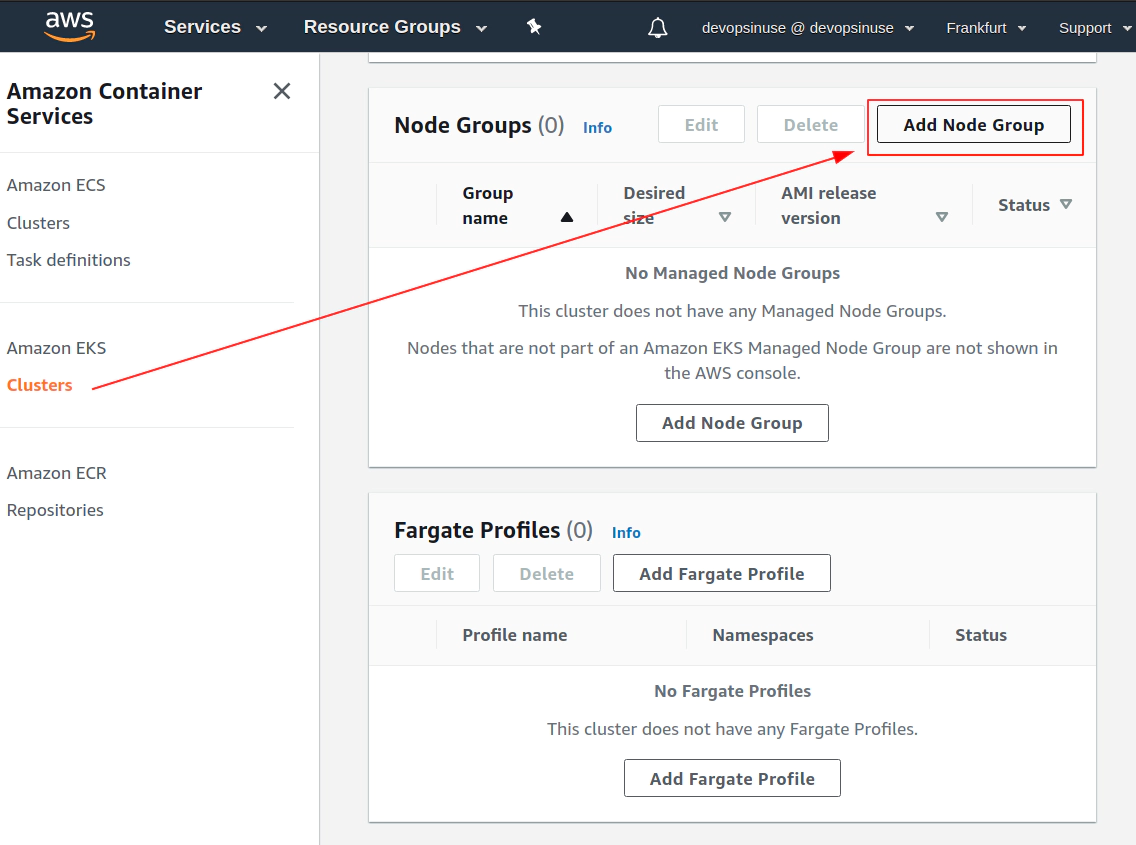1136x845 pixels.
Task: Click the Amazon ECS sidebar heading
Action: [x=56, y=186]
